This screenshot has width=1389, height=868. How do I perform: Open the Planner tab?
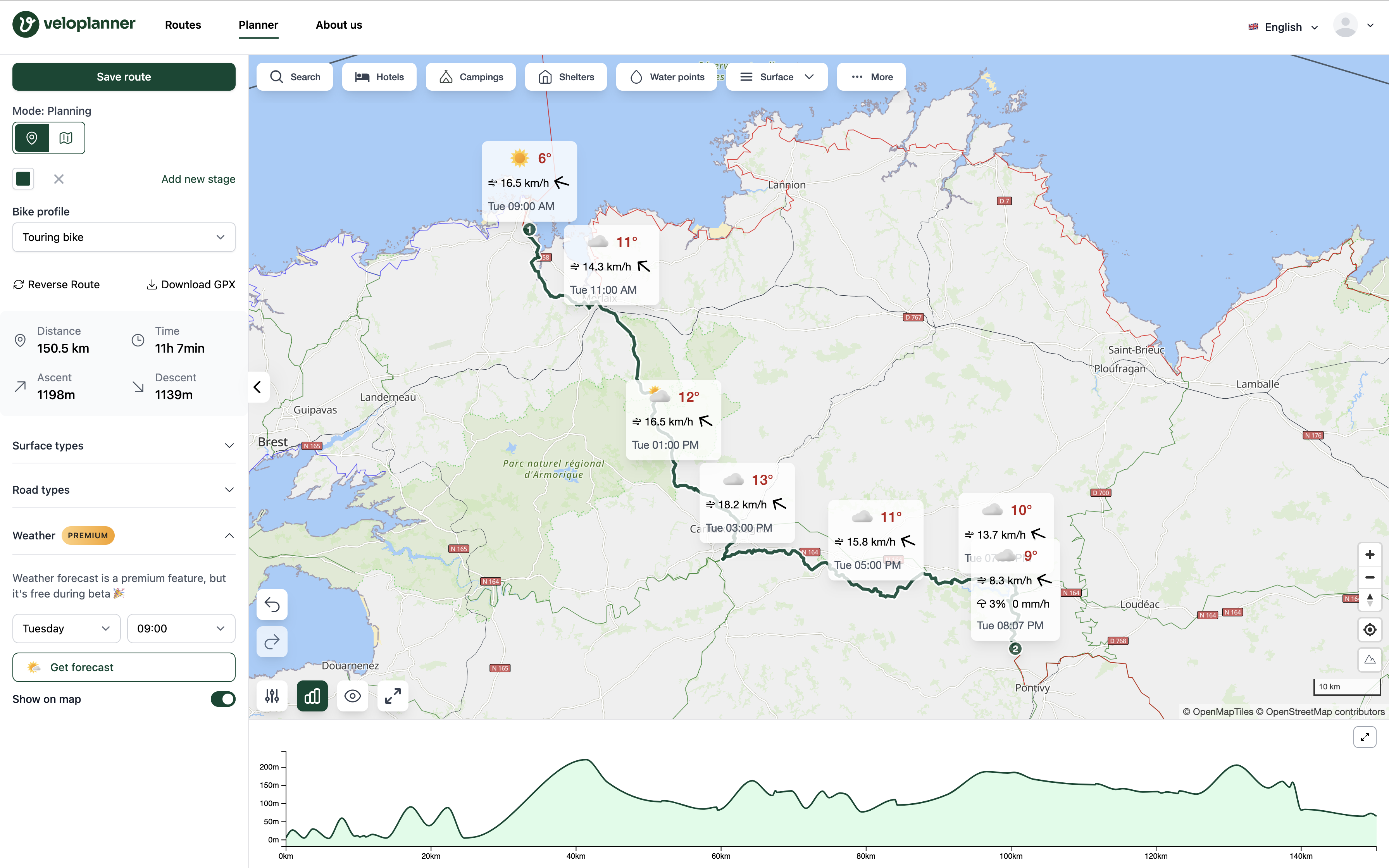coord(258,25)
